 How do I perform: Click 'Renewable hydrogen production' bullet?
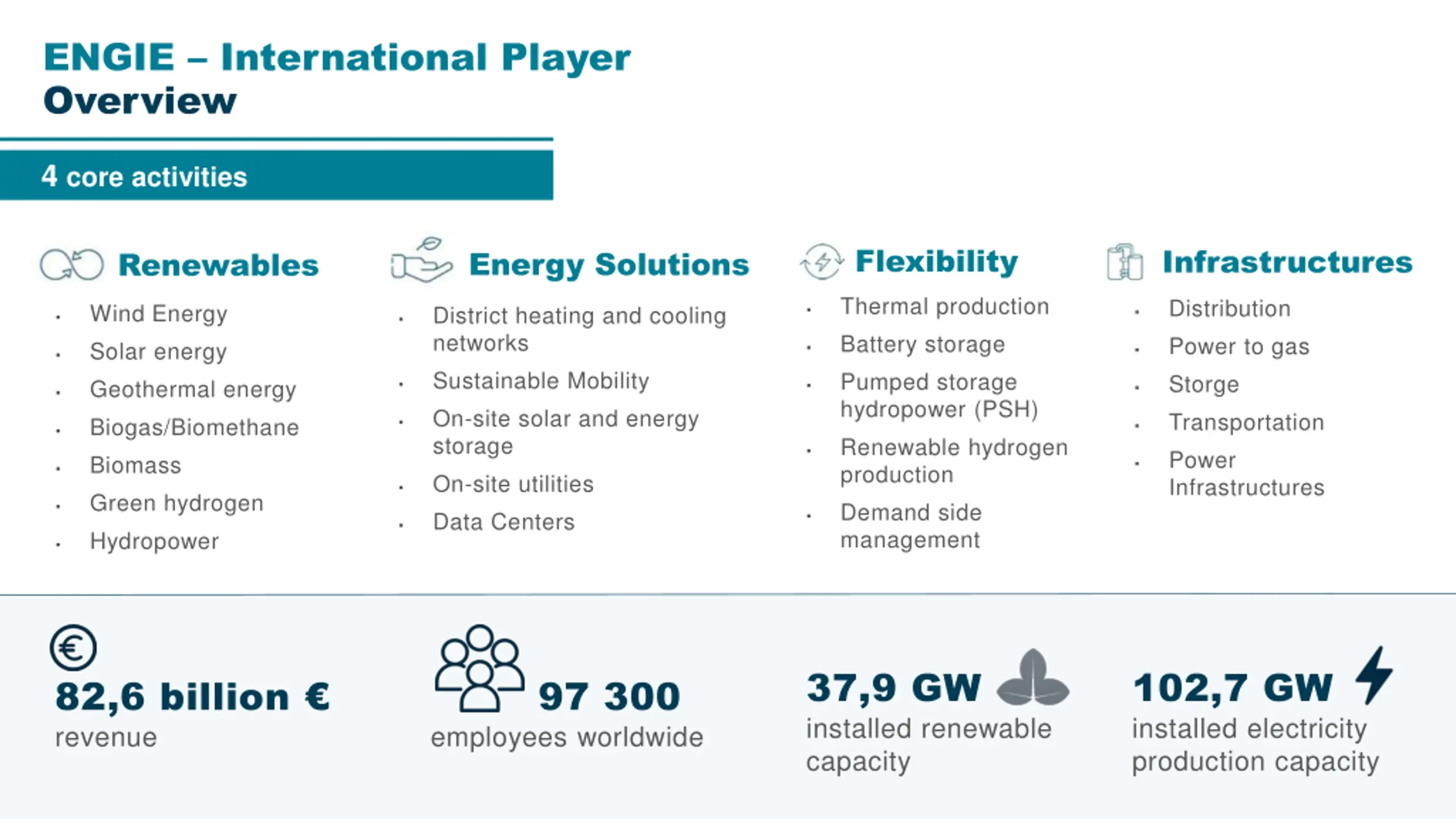[954, 461]
